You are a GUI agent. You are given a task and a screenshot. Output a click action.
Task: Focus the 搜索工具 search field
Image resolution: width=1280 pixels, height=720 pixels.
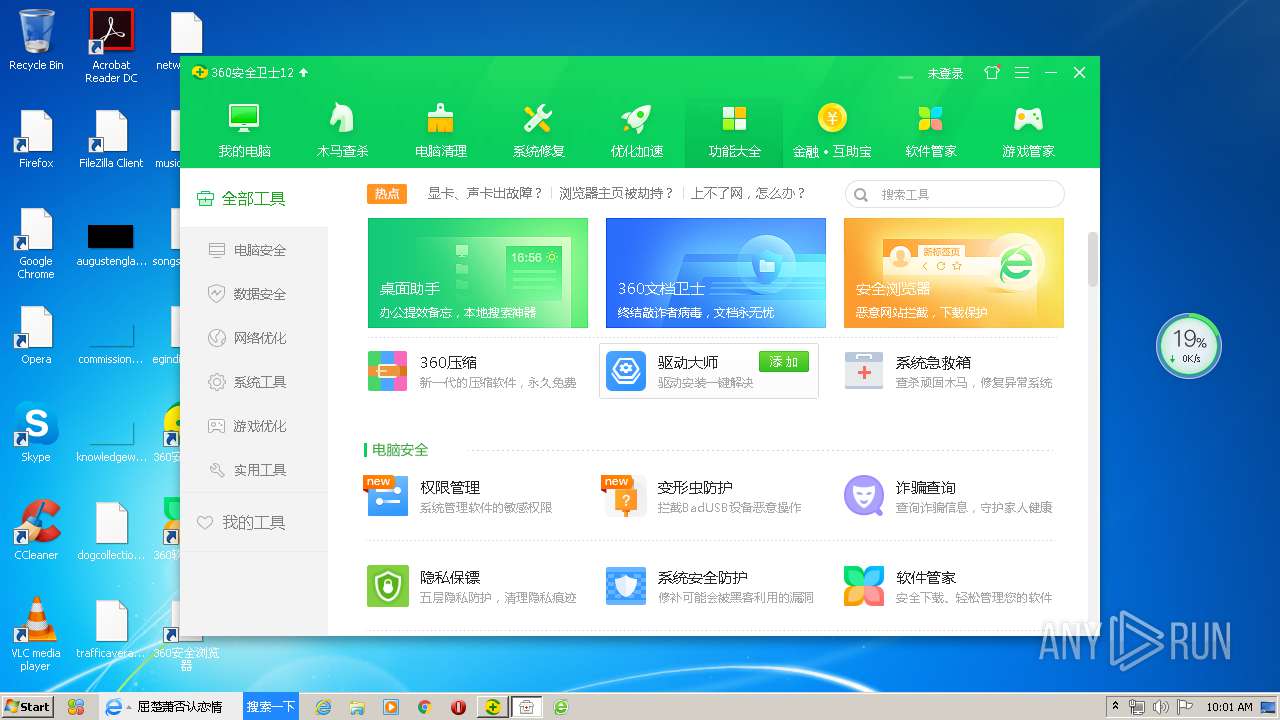click(x=955, y=194)
